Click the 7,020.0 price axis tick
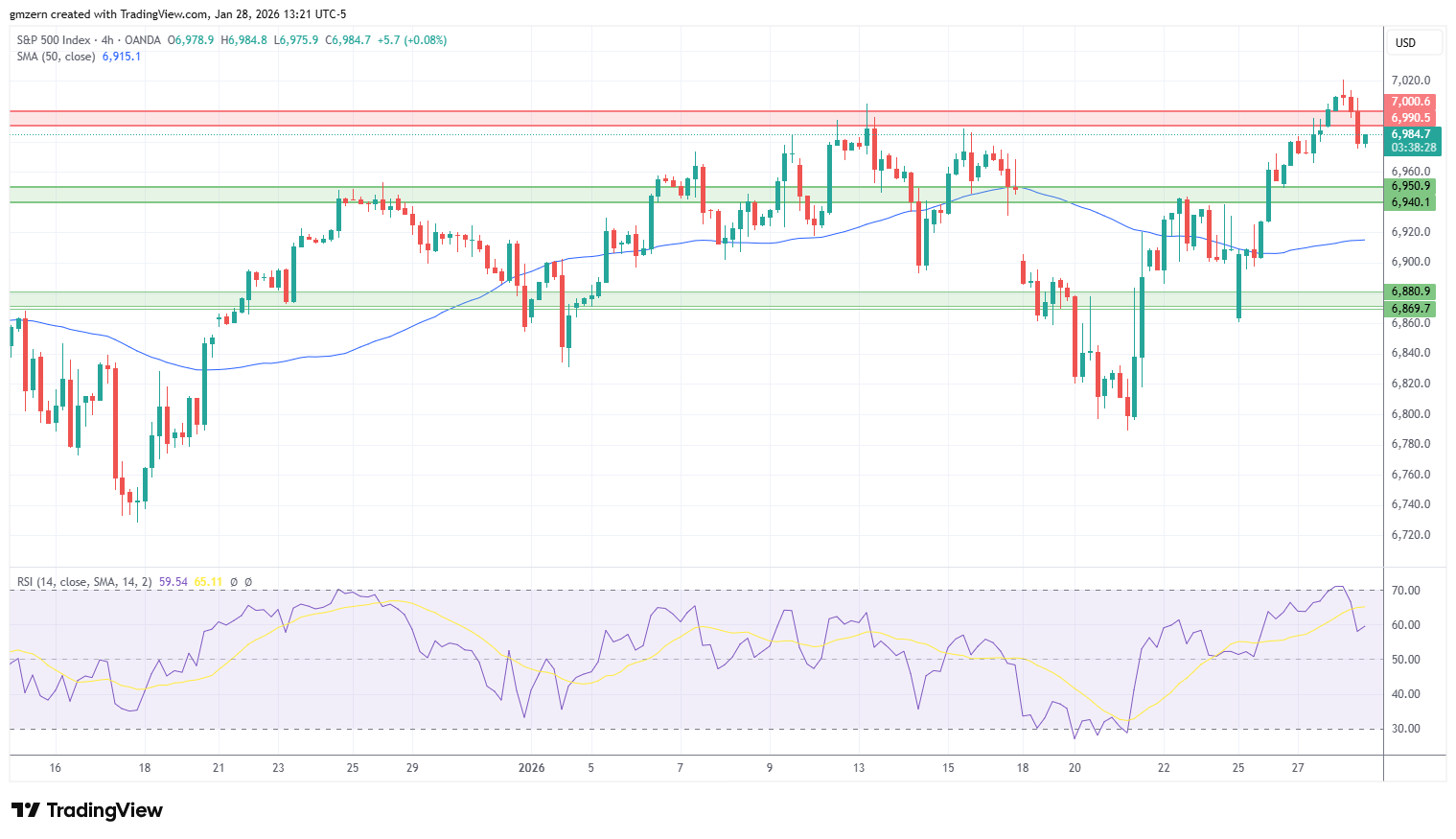Image resolution: width=1456 pixels, height=839 pixels. (x=1411, y=81)
